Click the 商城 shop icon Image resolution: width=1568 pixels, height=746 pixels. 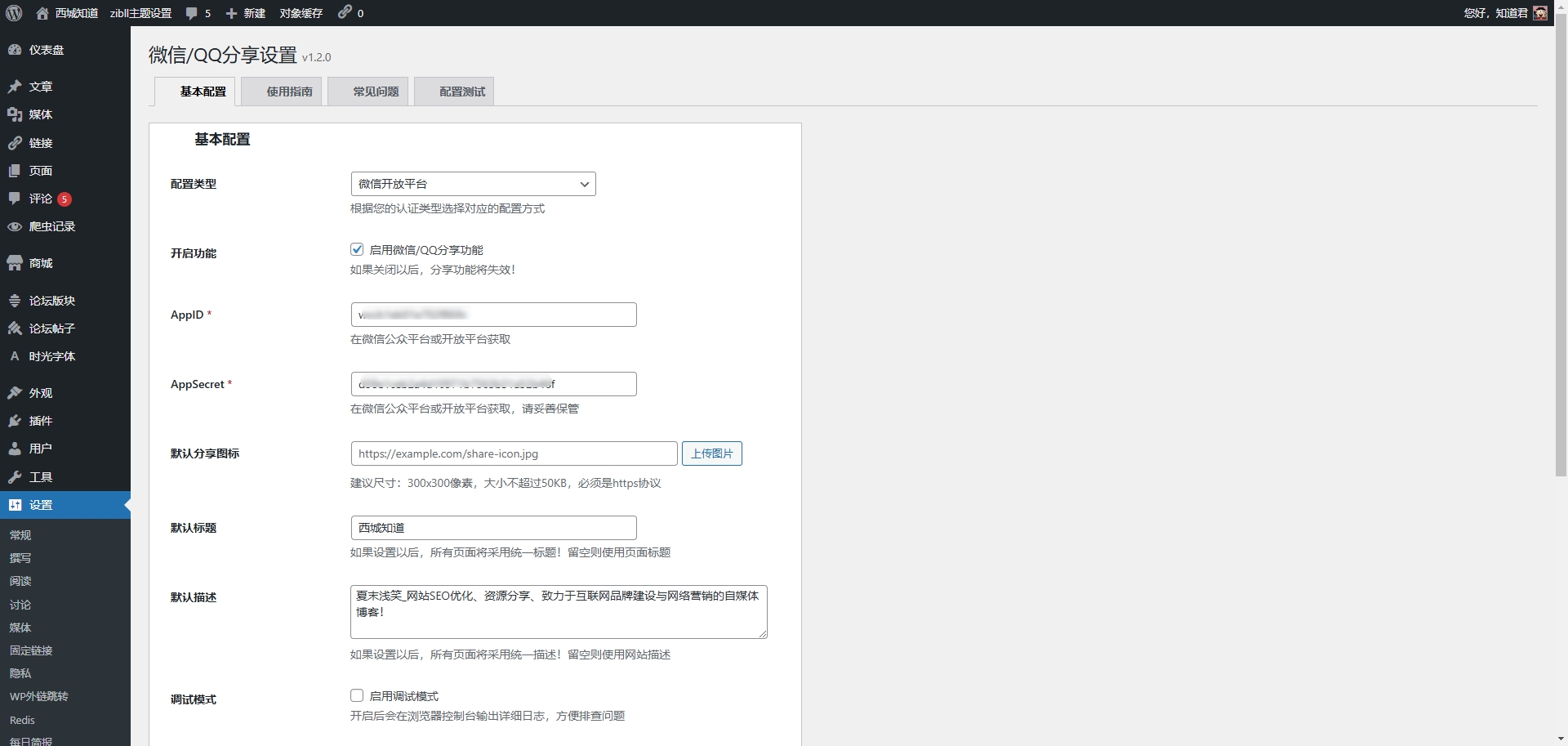[16, 262]
